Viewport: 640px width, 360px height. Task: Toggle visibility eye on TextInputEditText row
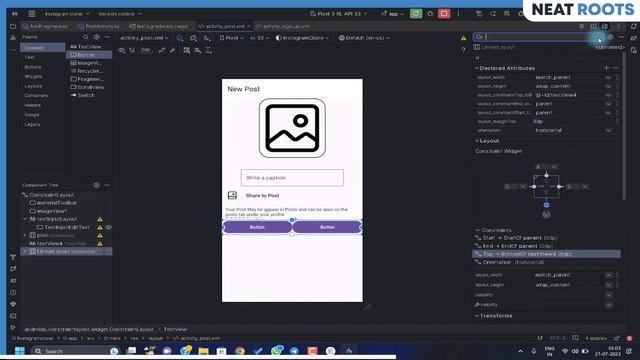point(109,227)
